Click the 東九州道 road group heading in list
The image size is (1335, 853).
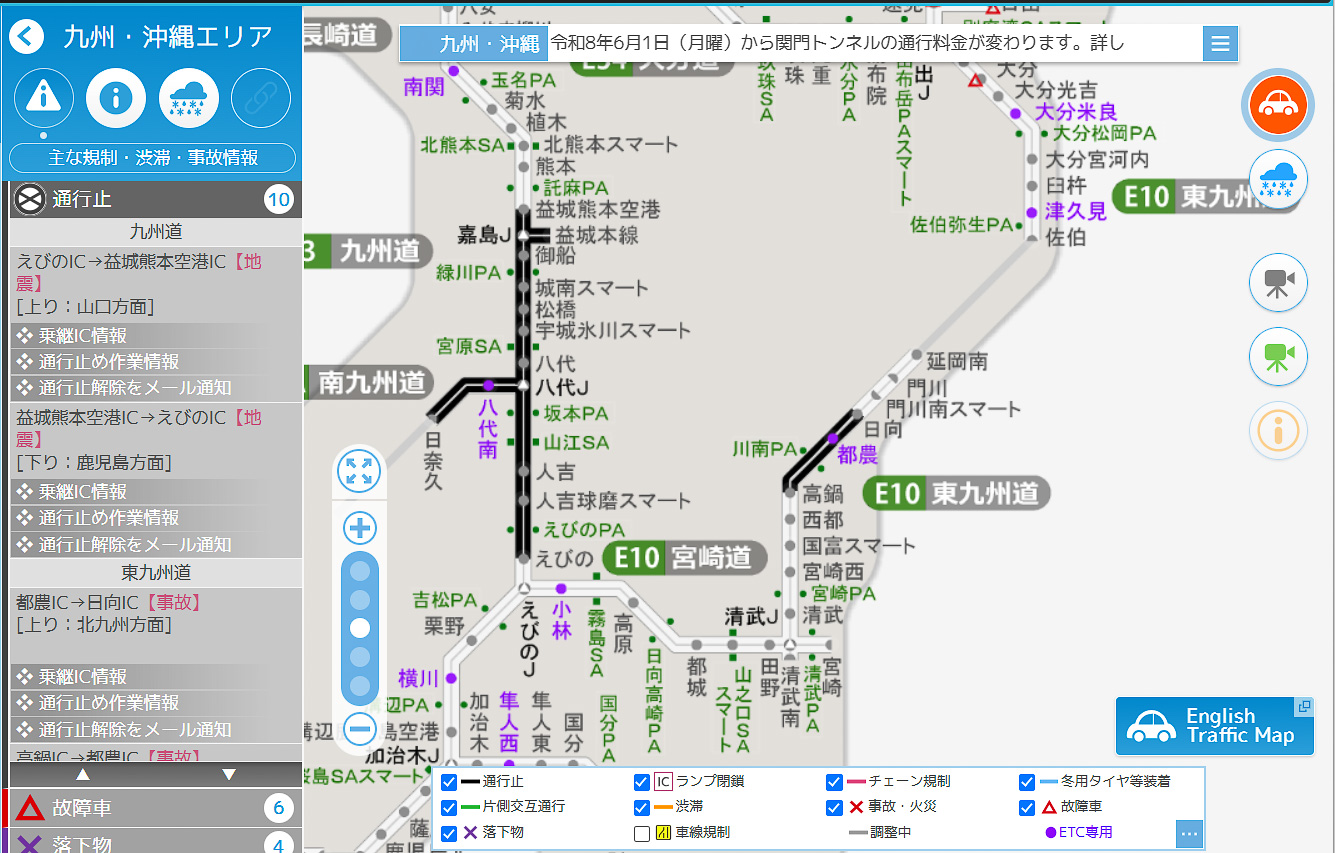pos(156,573)
